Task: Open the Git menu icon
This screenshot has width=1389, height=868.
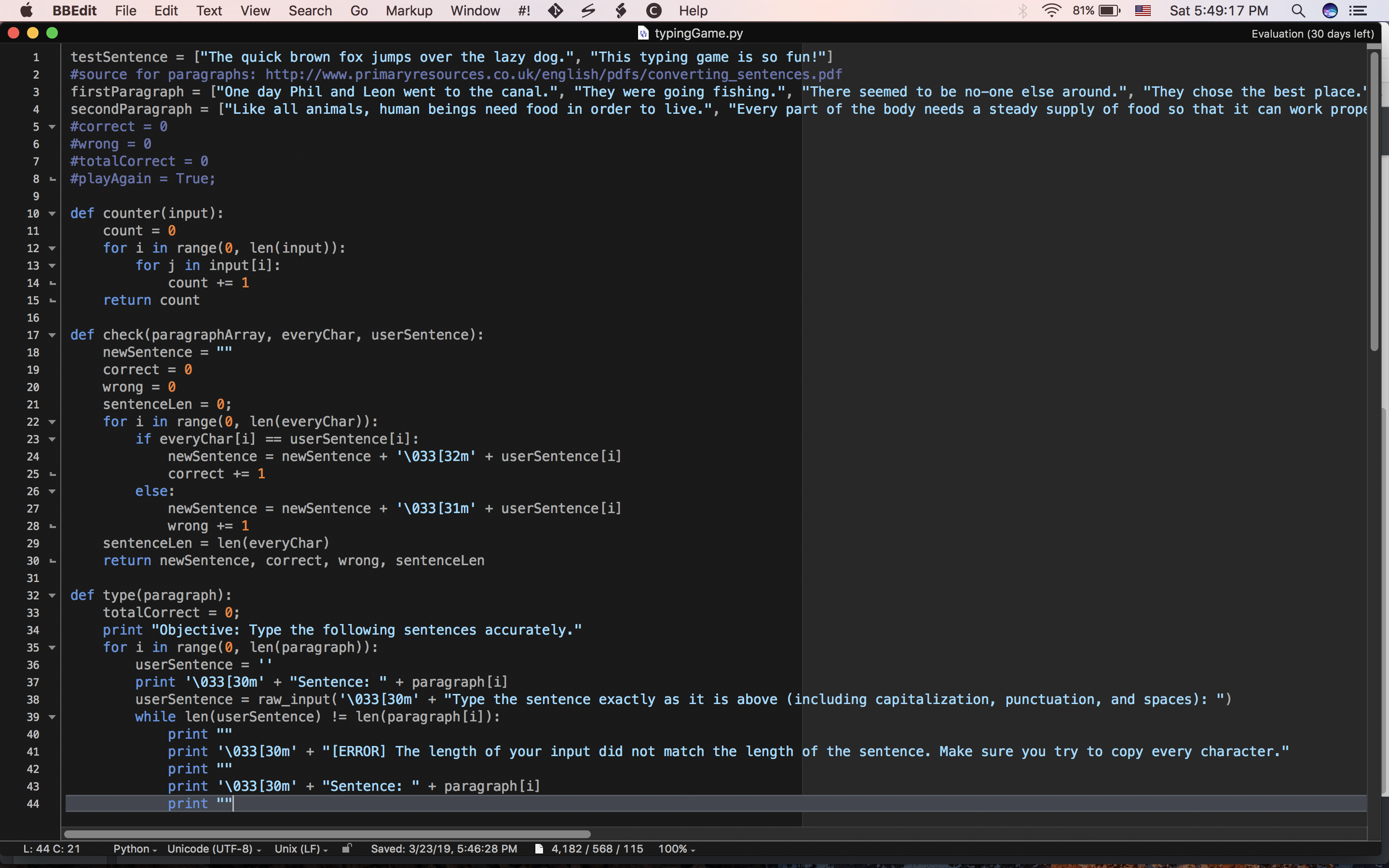Action: pos(555,11)
